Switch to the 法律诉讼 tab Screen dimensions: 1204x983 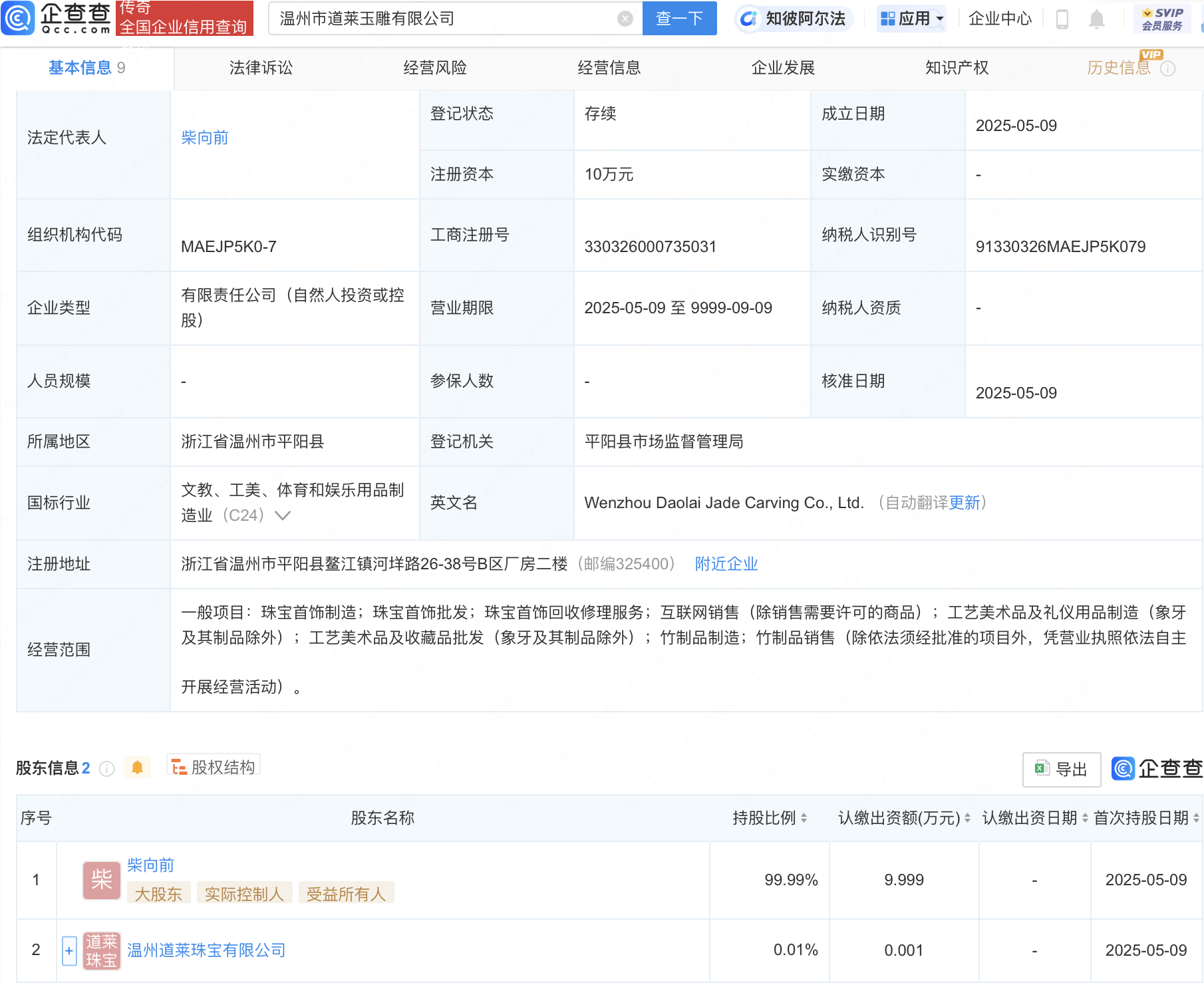(260, 67)
